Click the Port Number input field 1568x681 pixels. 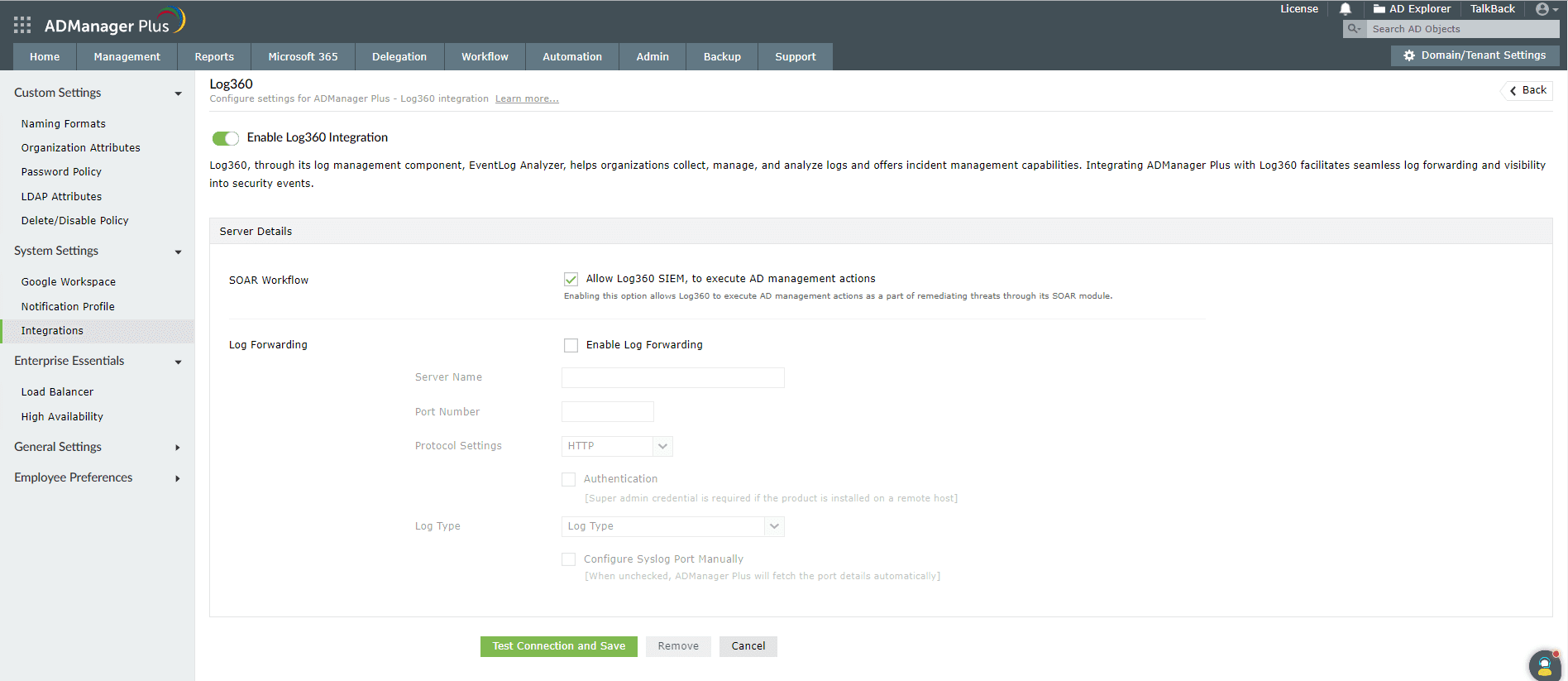(x=608, y=412)
